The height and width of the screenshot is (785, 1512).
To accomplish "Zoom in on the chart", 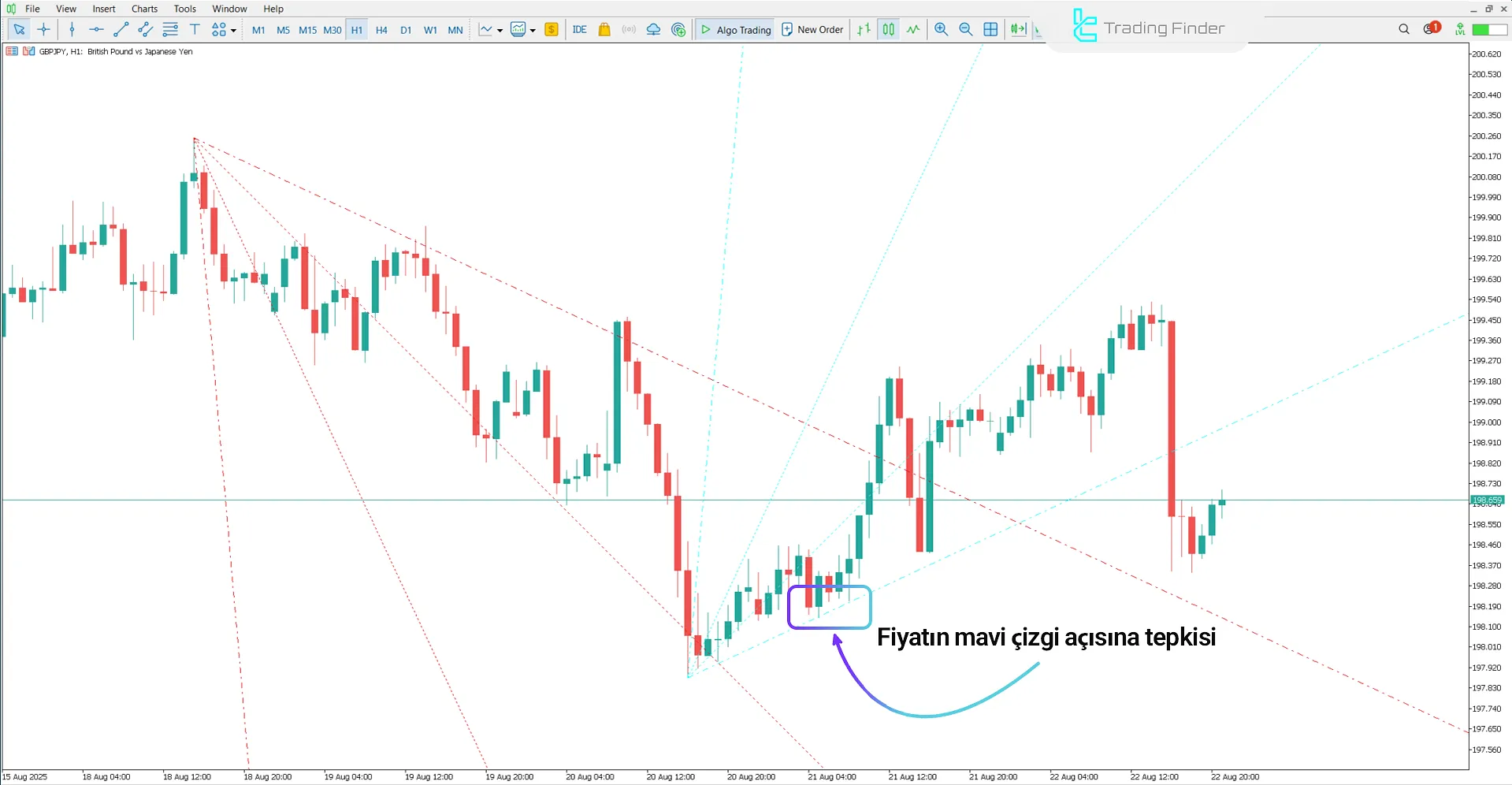I will tap(941, 29).
